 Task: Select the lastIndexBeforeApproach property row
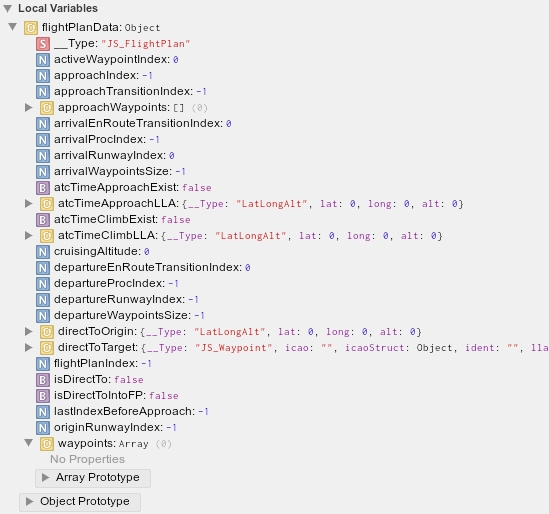123,412
